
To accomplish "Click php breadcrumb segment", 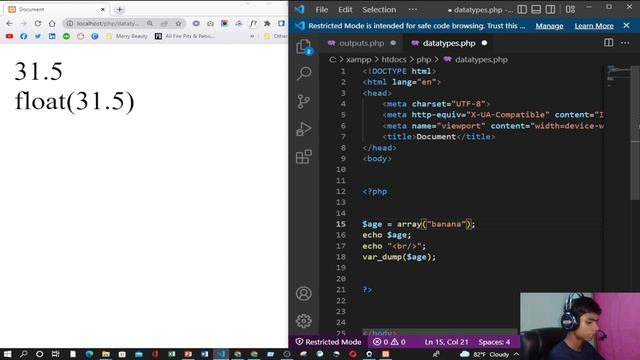I will click(x=424, y=60).
